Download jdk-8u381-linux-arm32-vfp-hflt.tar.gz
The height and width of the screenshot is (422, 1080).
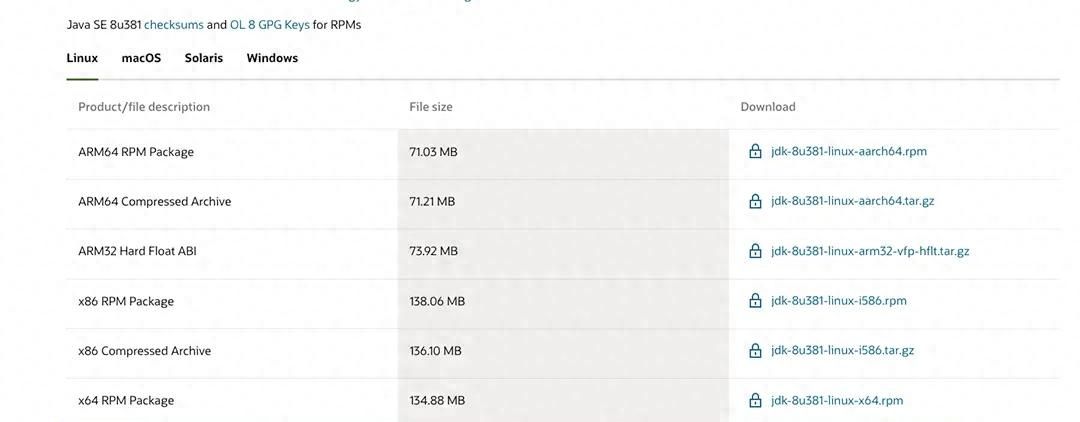click(870, 251)
